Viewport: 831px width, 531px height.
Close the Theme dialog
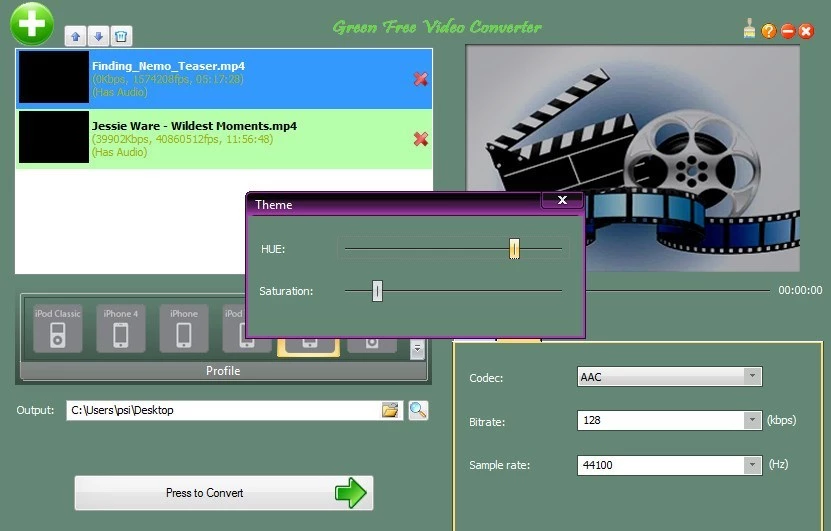(562, 201)
